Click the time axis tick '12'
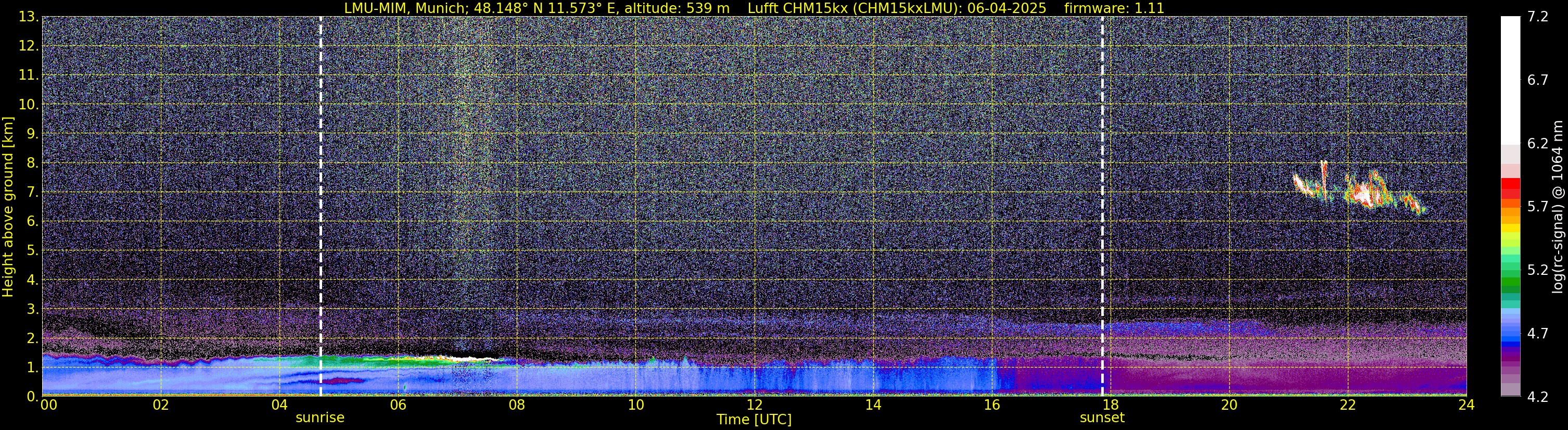 point(754,405)
